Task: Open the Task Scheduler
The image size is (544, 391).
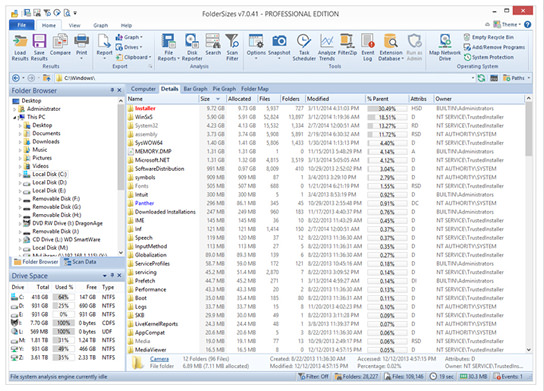Action: [x=304, y=48]
